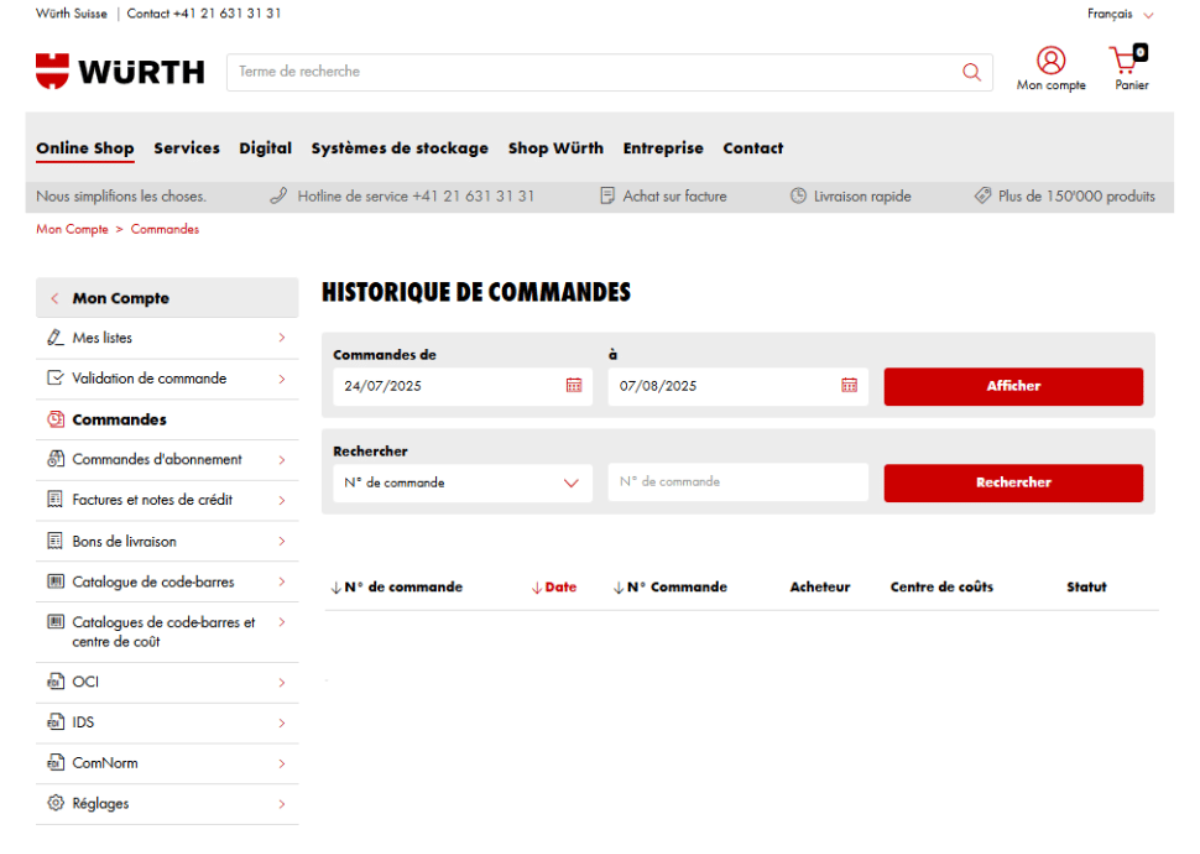Sort by N° Commande column header
Screen dimensions: 1200x854
click(x=670, y=587)
